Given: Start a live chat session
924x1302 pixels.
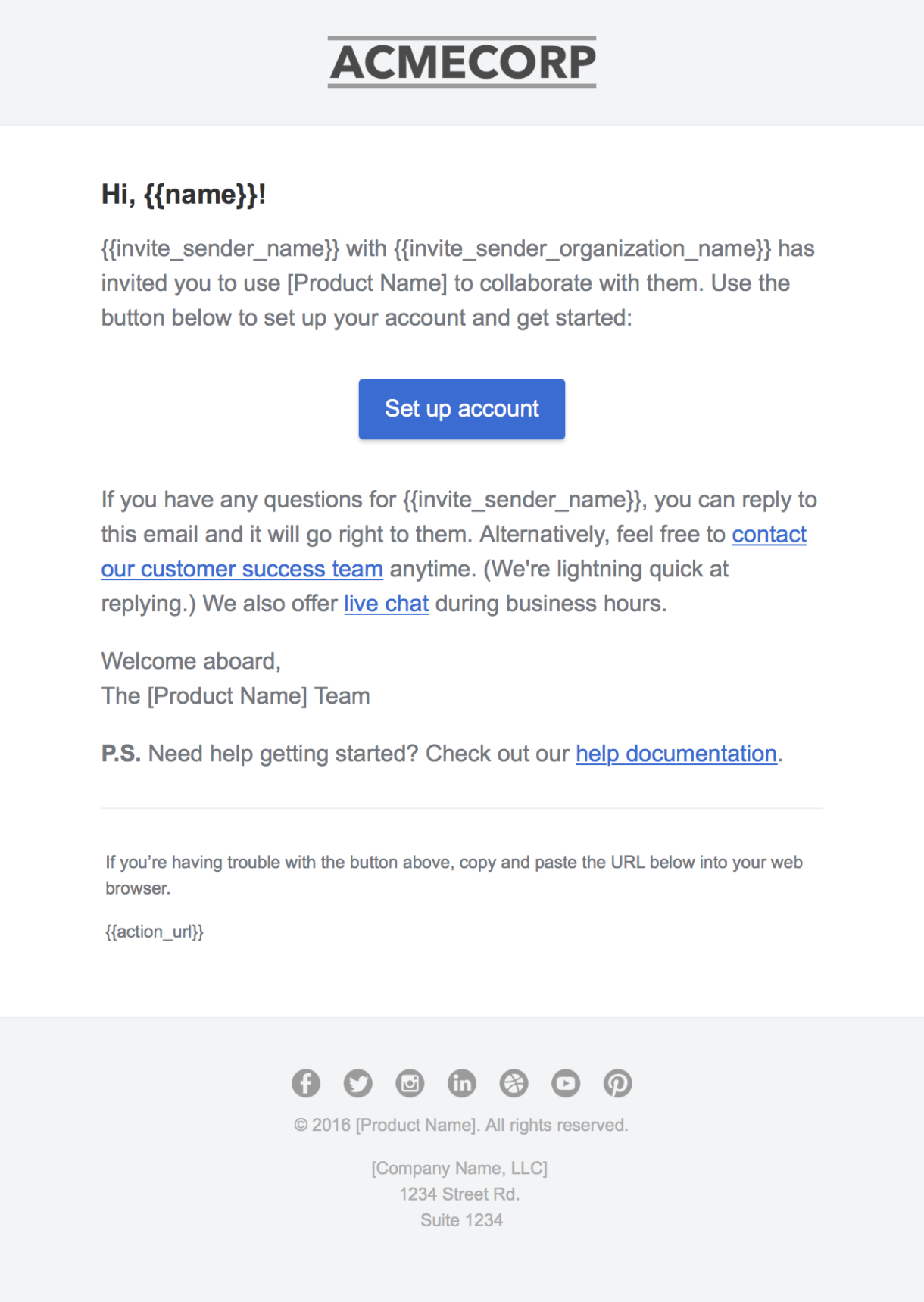Looking at the screenshot, I should tap(386, 604).
